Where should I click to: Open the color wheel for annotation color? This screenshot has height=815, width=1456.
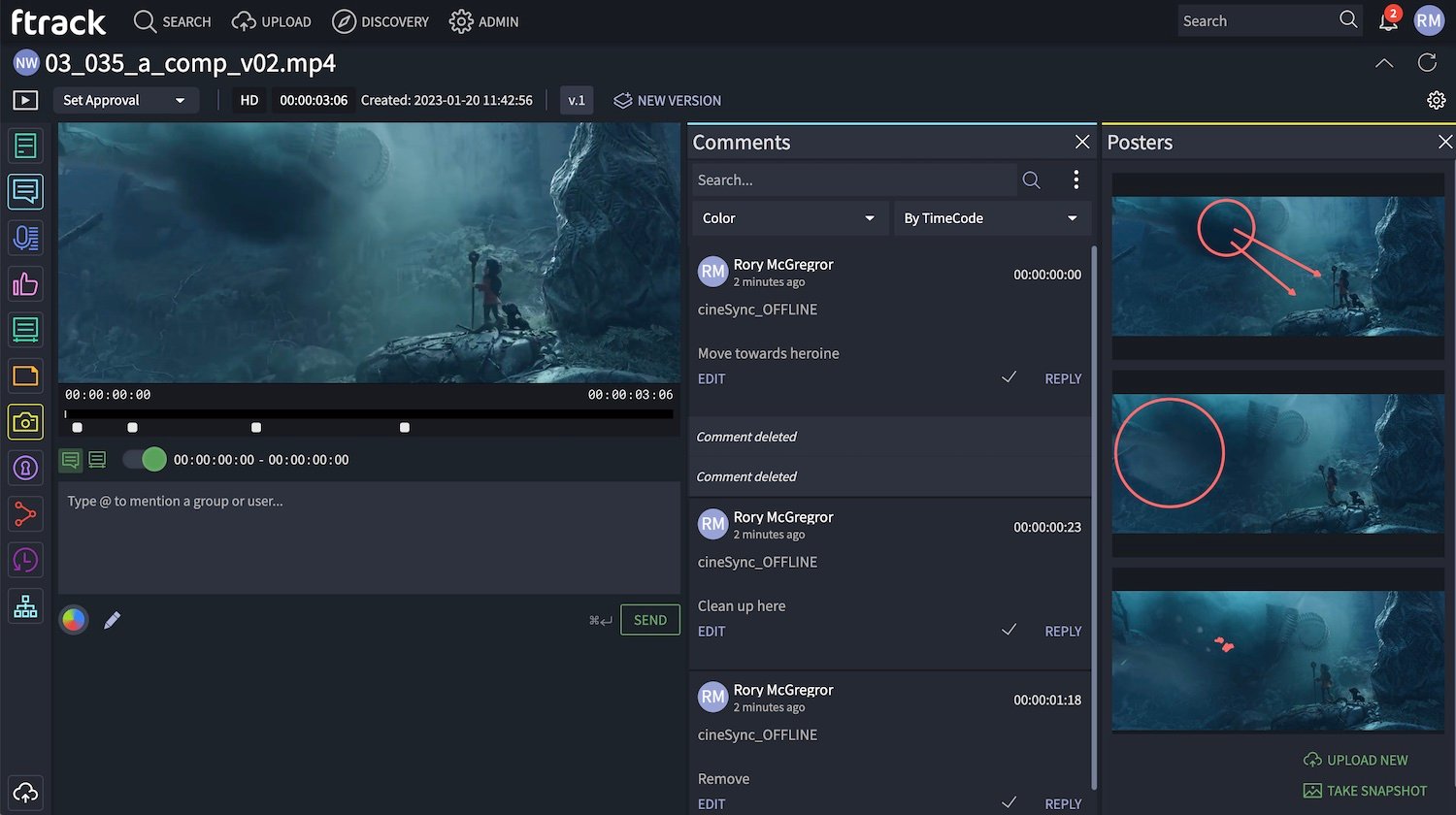point(73,619)
